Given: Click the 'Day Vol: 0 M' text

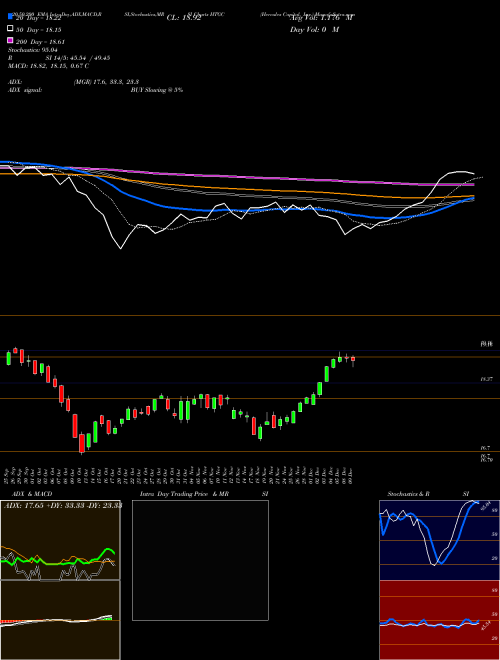Looking at the screenshot, I should coord(314,29).
